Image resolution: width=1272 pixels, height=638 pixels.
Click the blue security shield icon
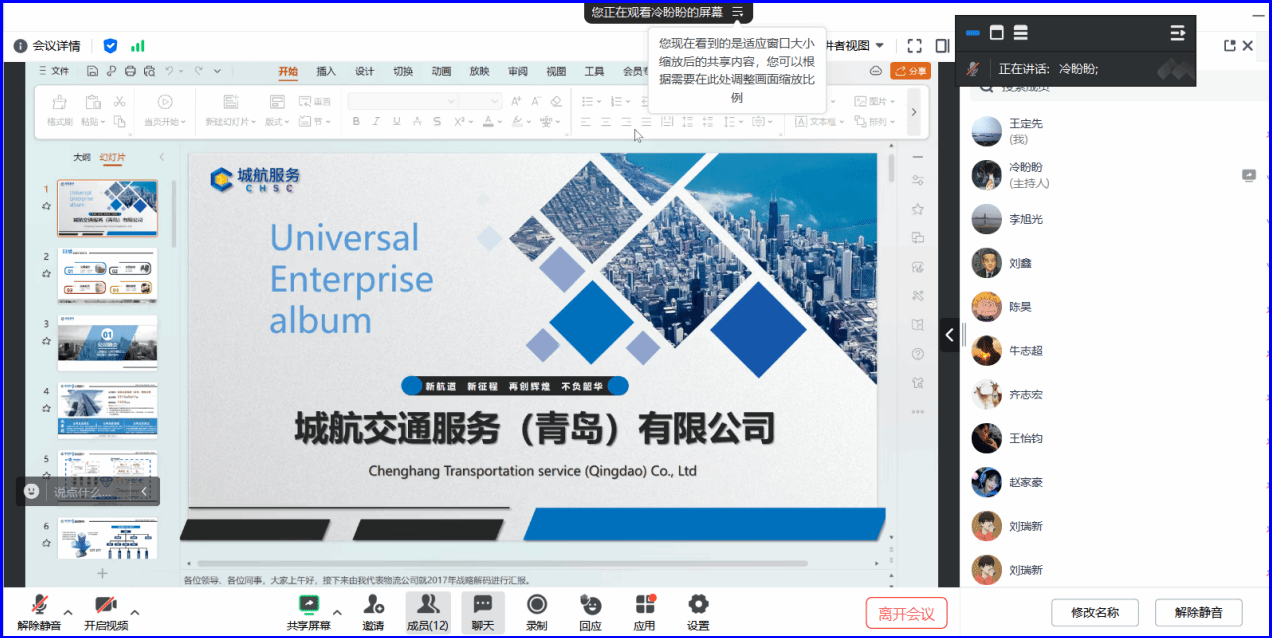[x=111, y=46]
